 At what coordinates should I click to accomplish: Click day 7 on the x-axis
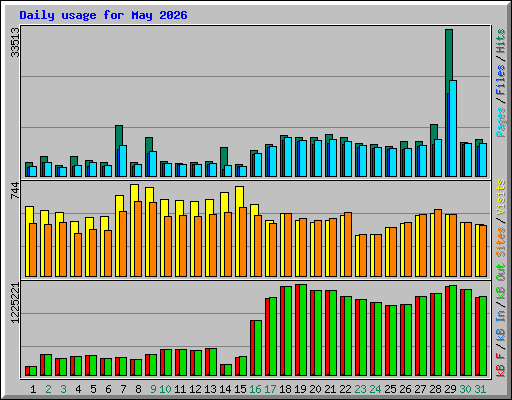pos(123,389)
